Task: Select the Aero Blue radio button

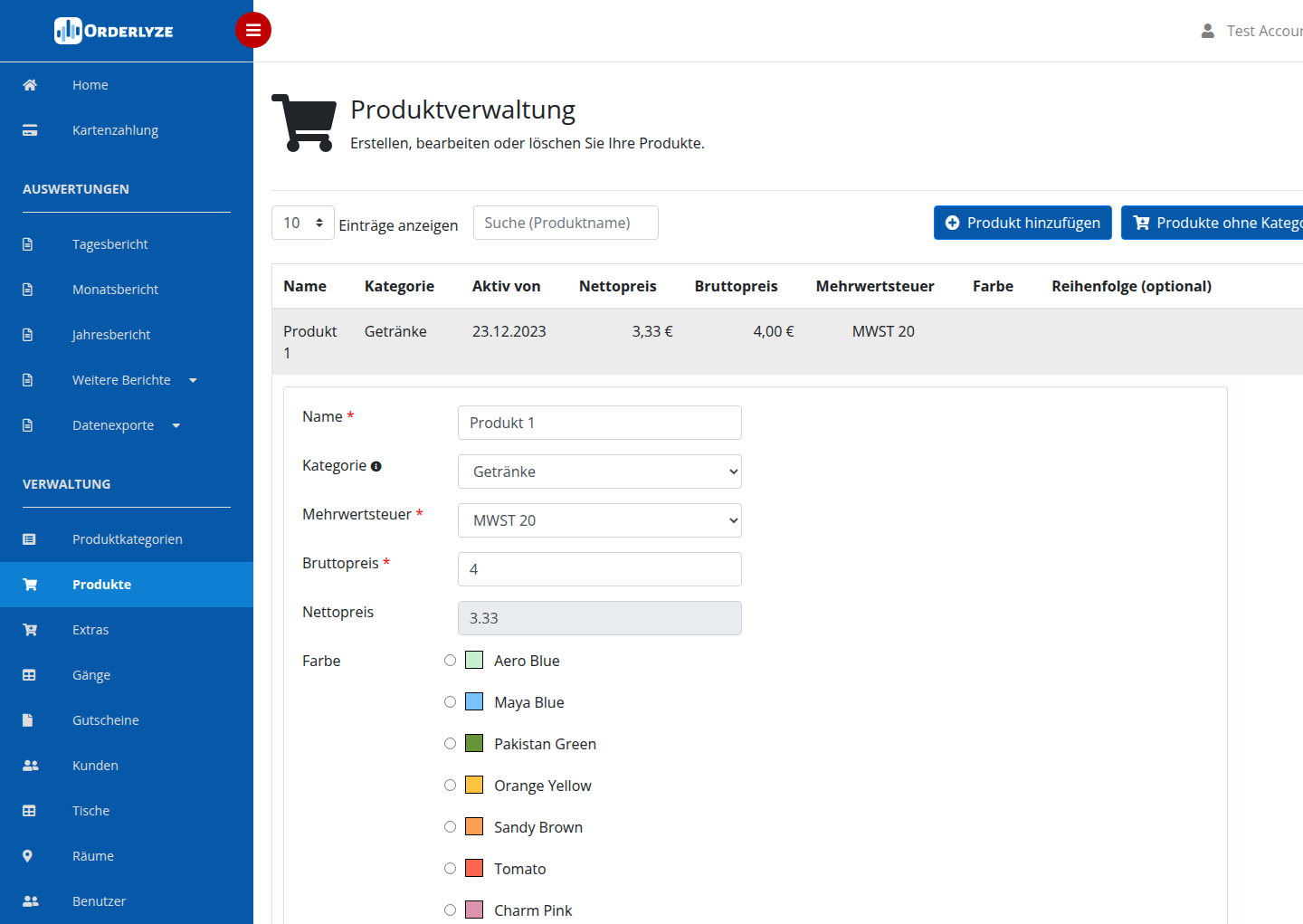Action: pyautogui.click(x=450, y=661)
